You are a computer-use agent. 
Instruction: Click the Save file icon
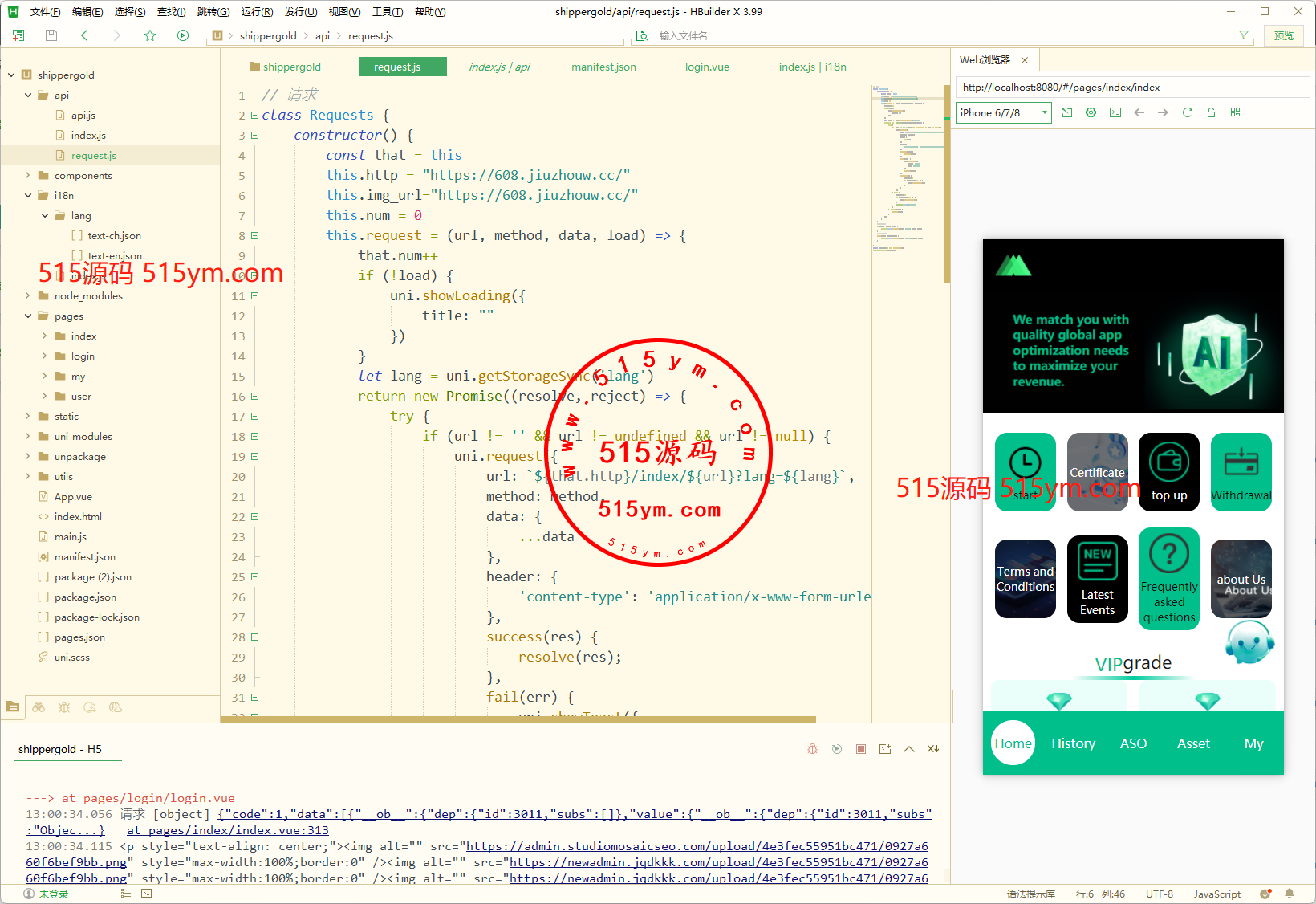click(51, 35)
